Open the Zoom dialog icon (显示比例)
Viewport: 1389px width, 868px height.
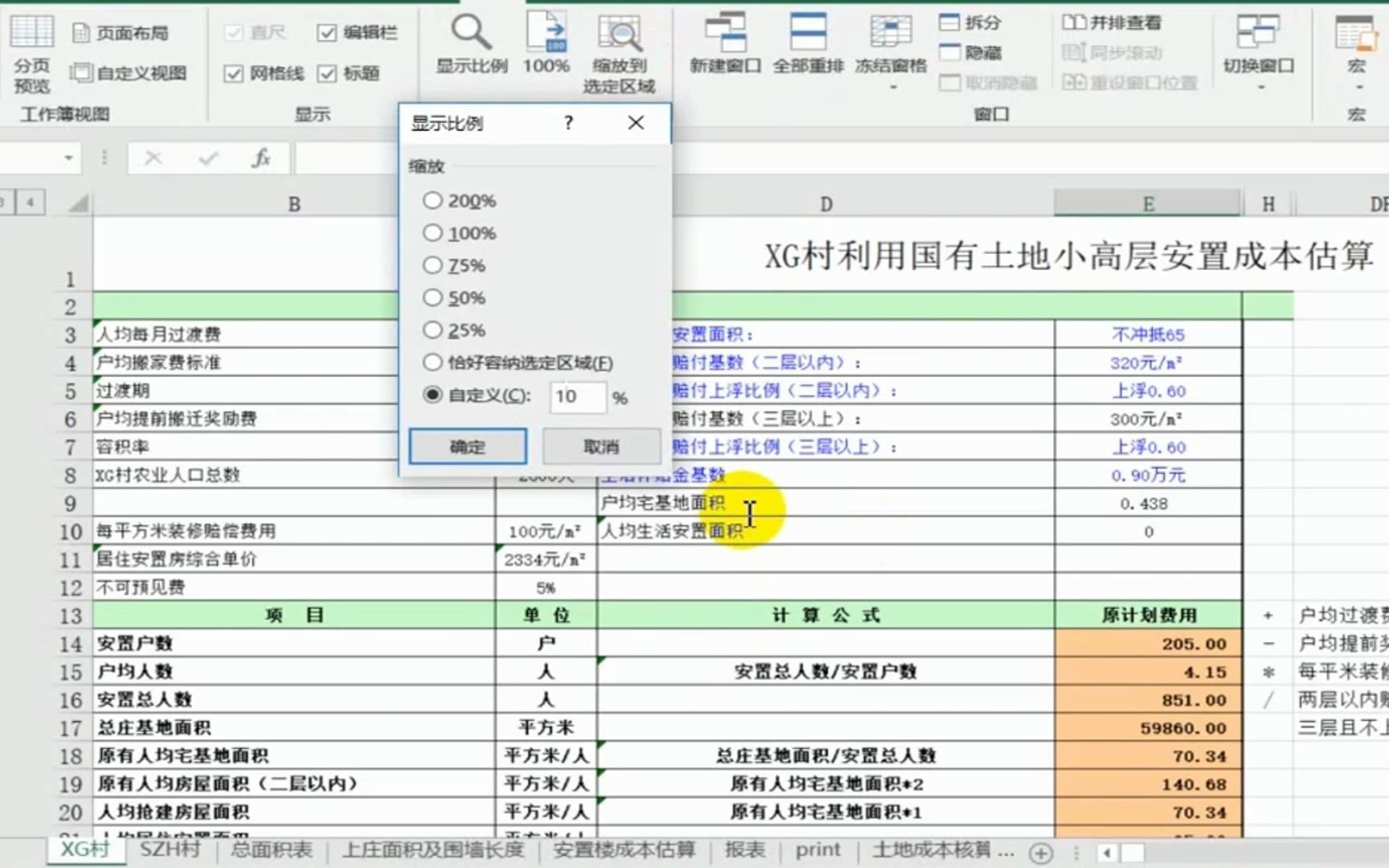pos(471,44)
